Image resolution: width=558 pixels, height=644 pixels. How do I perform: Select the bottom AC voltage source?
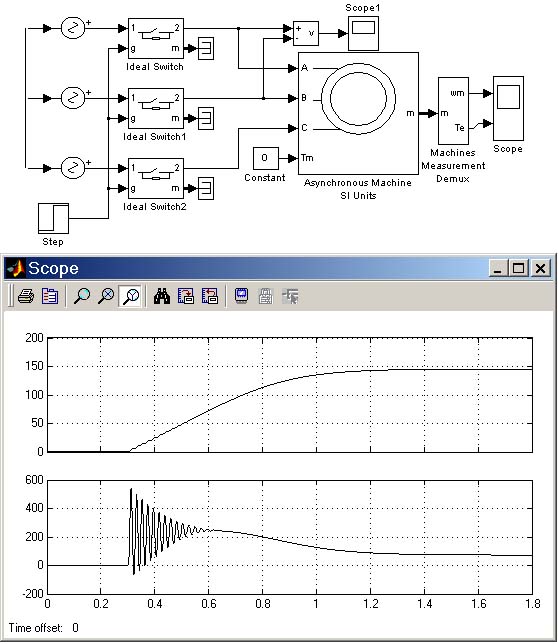coord(73,168)
